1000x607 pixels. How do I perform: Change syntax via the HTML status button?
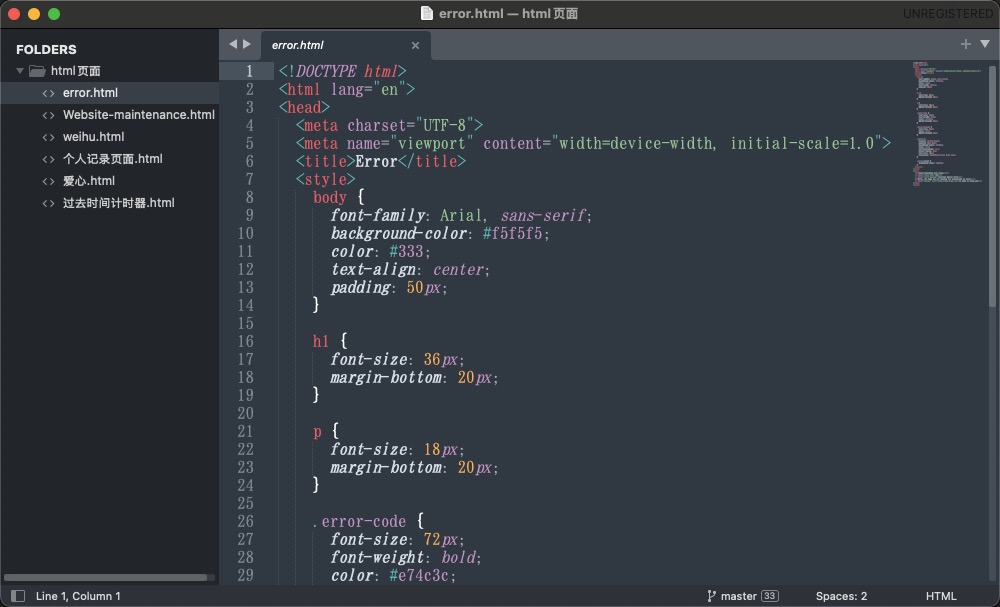tap(941, 596)
